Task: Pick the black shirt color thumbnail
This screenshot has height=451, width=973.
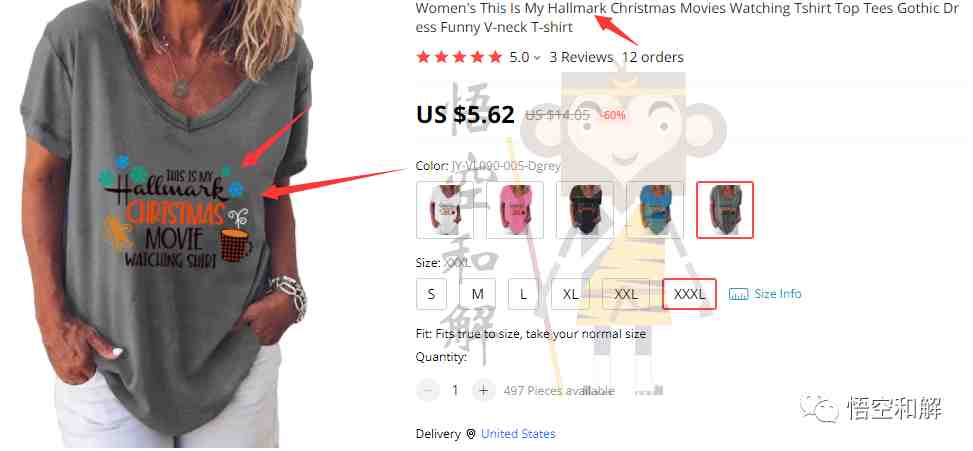Action: pos(585,210)
